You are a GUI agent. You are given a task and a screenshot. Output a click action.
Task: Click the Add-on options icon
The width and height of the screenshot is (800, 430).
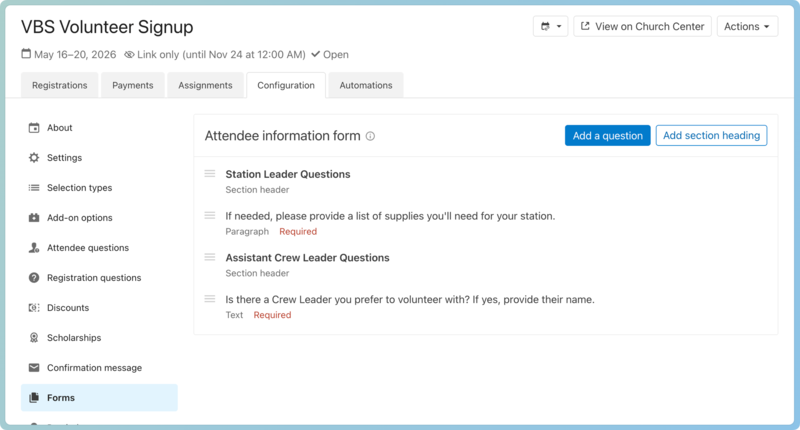tap(34, 218)
